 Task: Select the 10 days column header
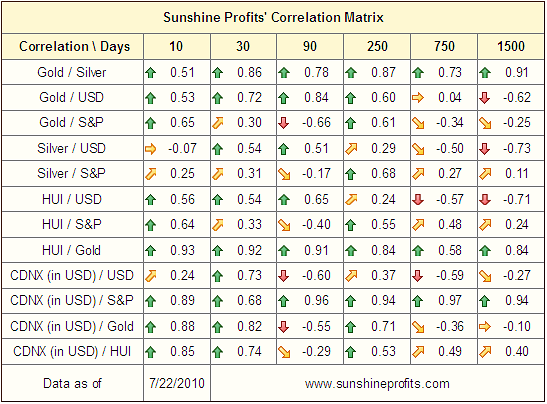click(x=177, y=46)
